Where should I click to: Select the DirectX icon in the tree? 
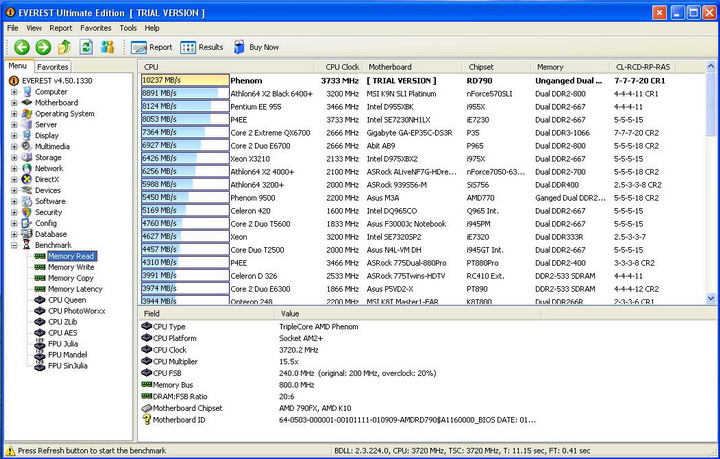tap(27, 179)
